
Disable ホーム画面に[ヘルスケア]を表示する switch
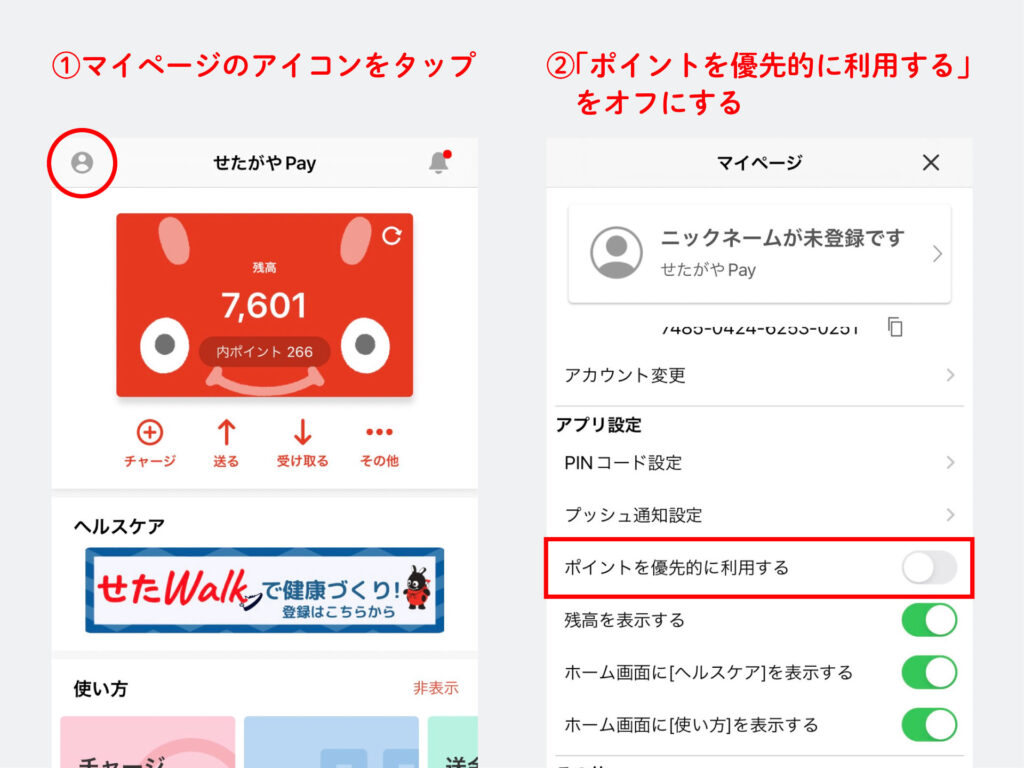pos(929,672)
